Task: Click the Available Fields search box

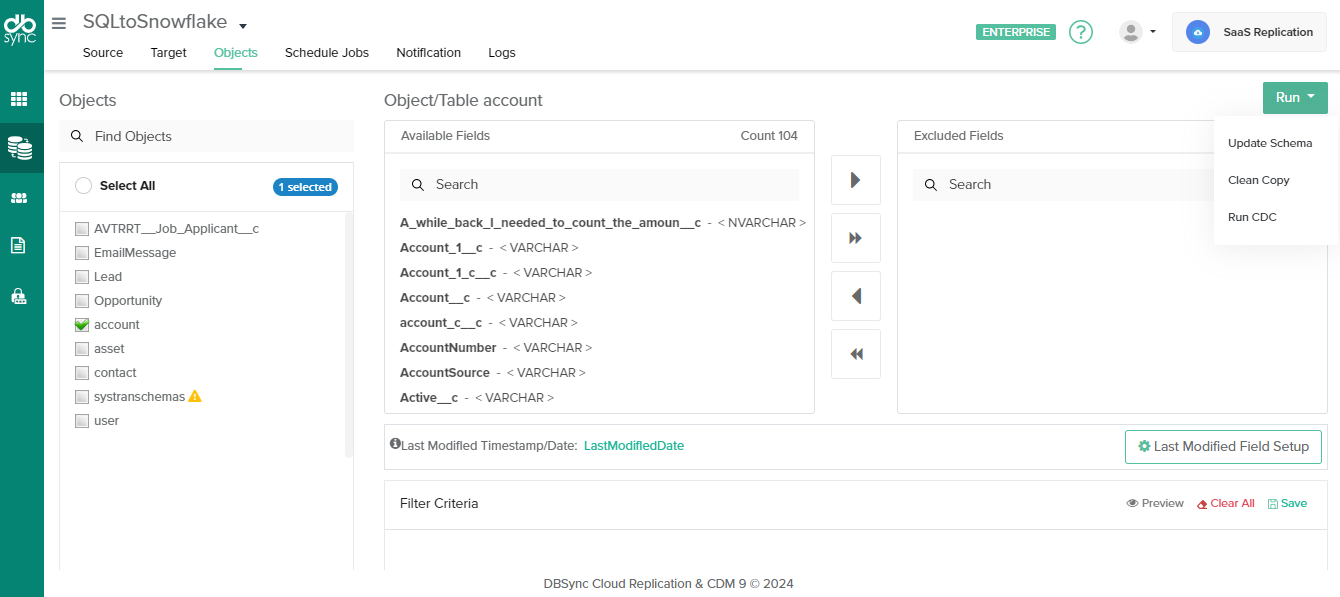Action: coord(599,185)
